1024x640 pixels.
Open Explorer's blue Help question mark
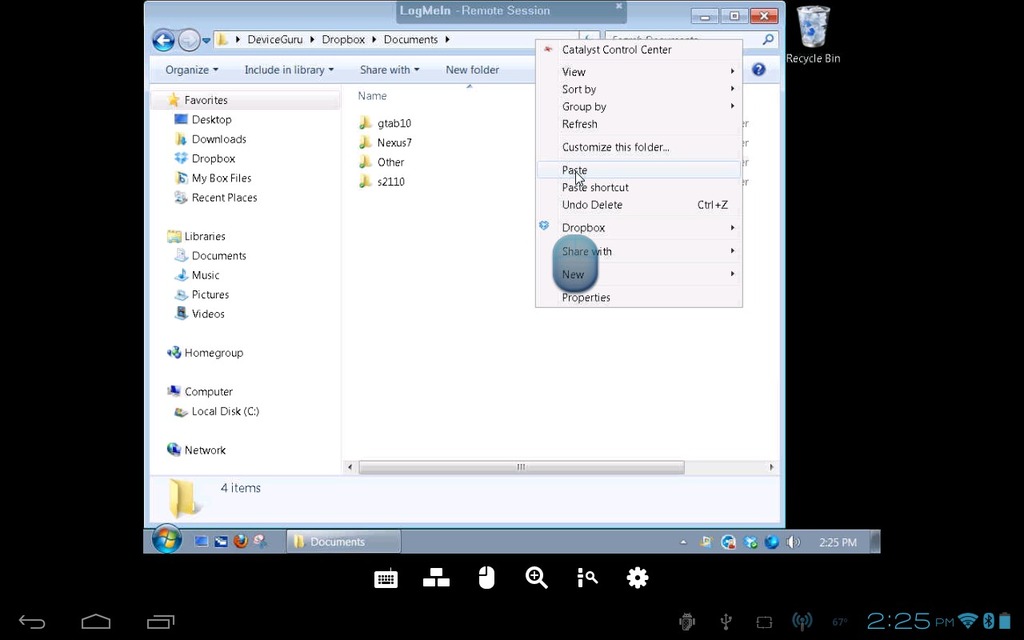(x=758, y=69)
